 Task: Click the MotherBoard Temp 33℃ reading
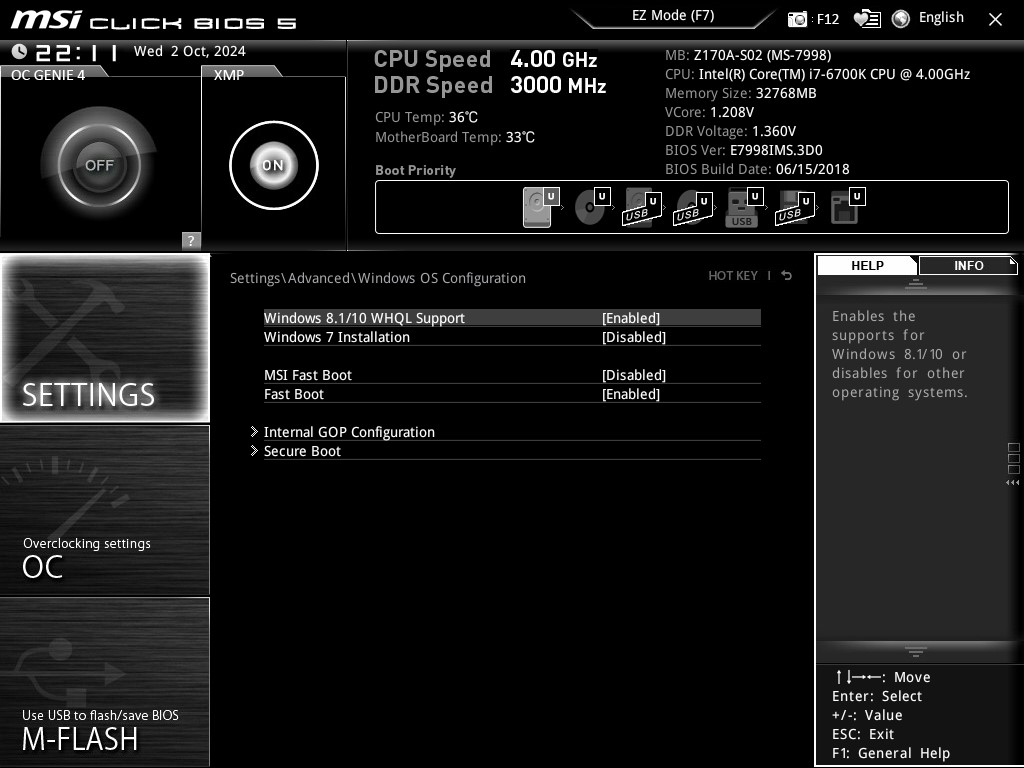click(x=455, y=137)
